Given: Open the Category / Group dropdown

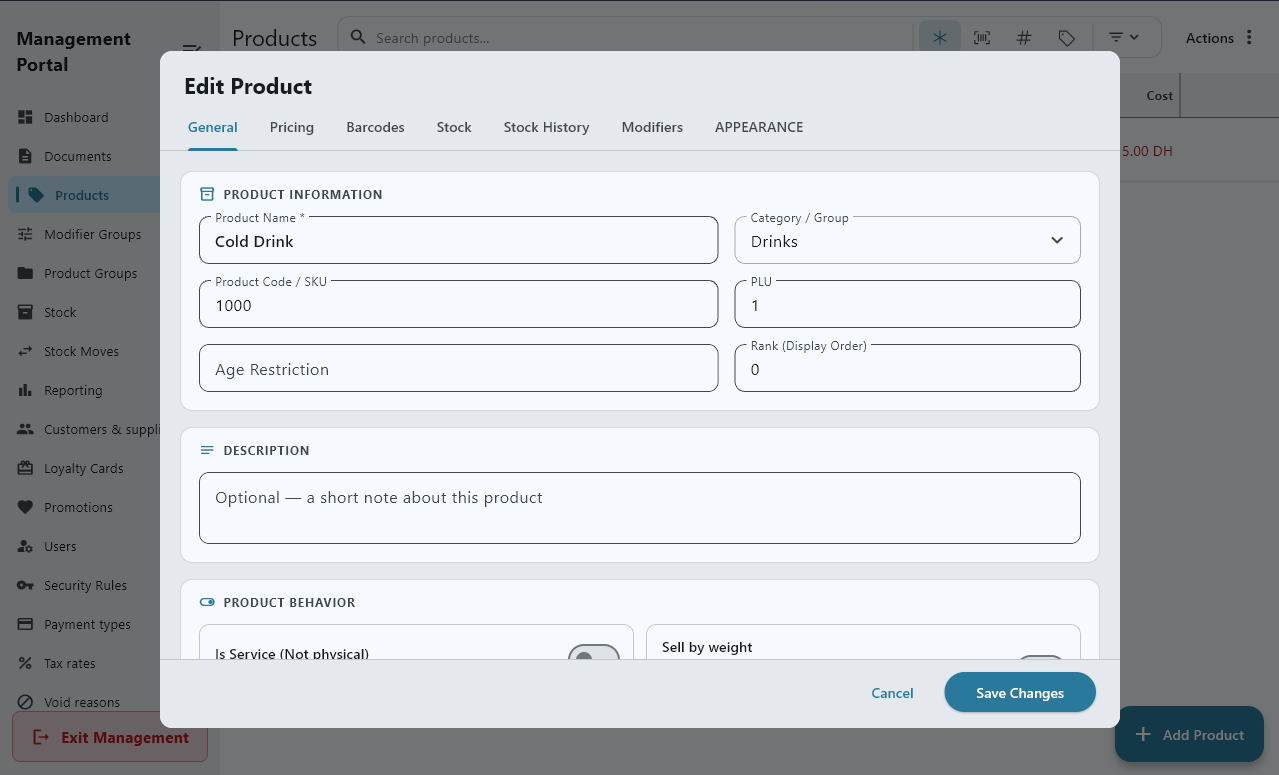Looking at the screenshot, I should [x=907, y=240].
